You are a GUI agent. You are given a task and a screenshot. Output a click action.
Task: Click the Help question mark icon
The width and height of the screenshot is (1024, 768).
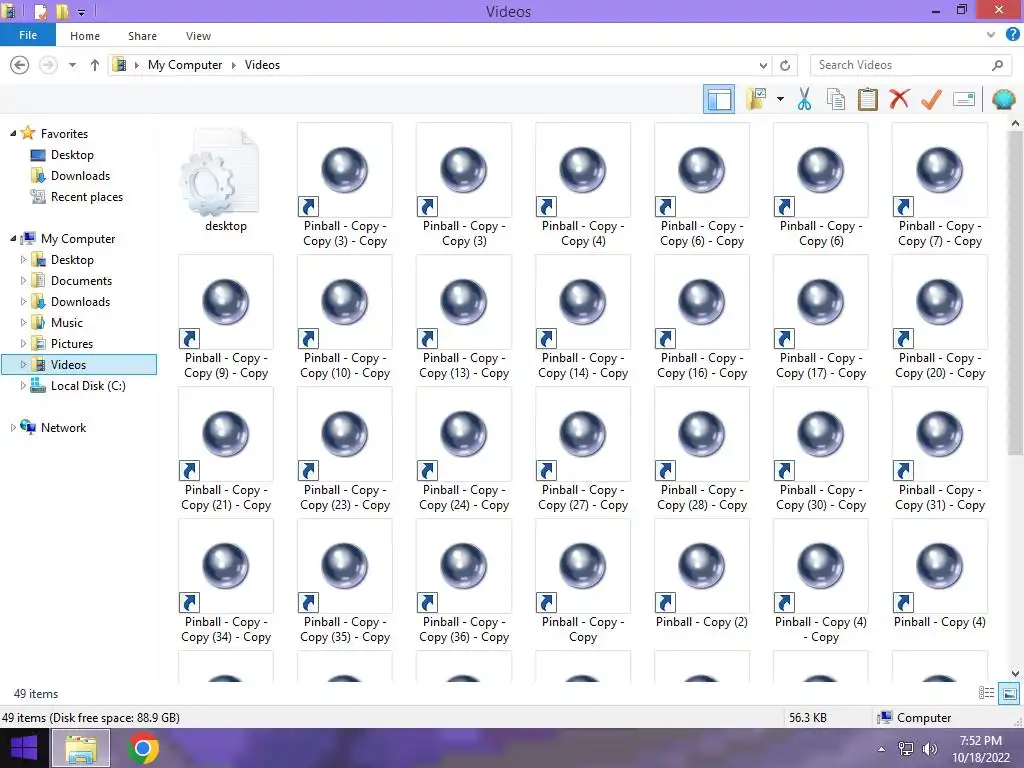[x=1012, y=35]
